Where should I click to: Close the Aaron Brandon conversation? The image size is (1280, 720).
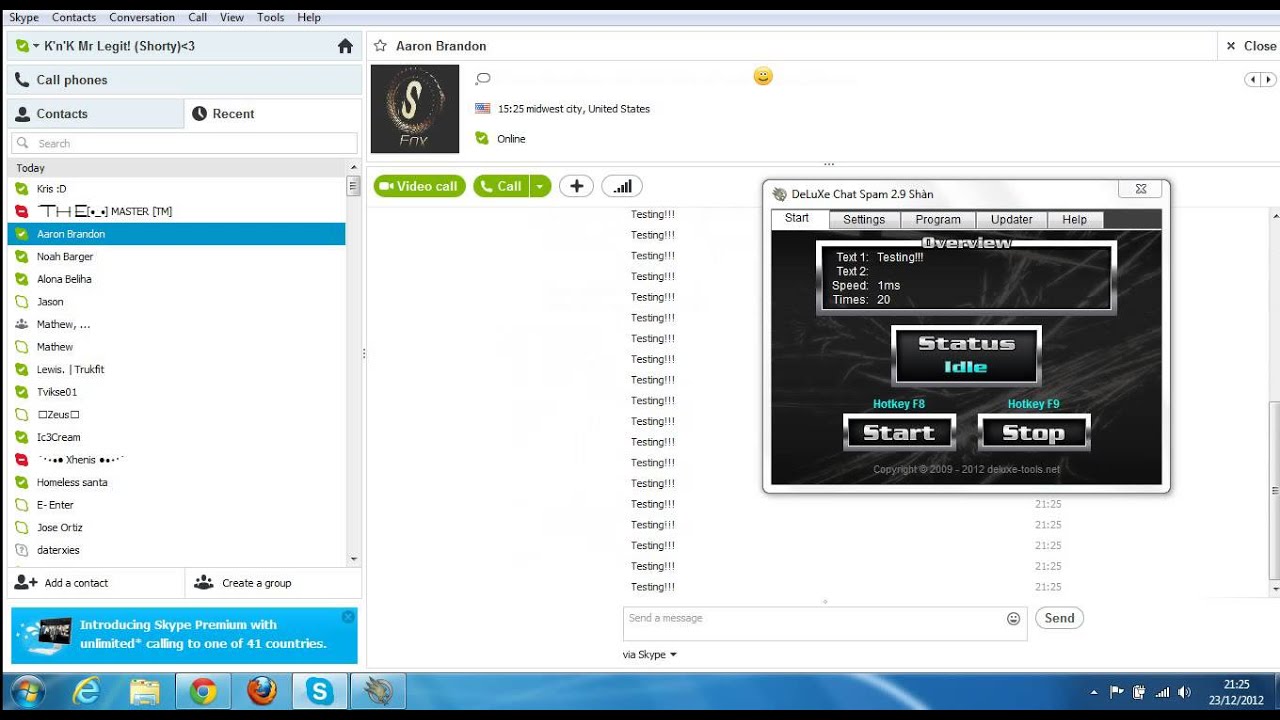tap(1251, 46)
